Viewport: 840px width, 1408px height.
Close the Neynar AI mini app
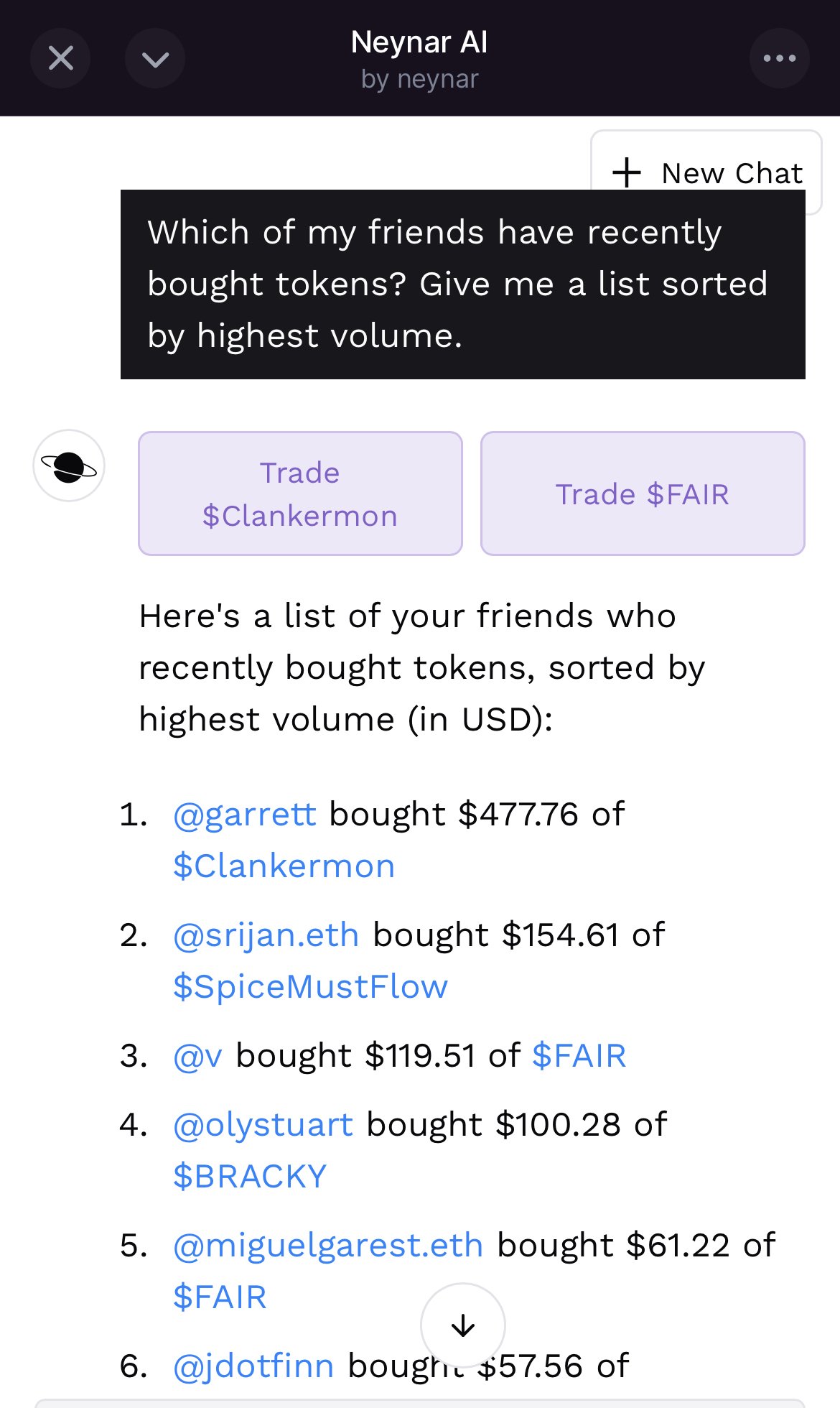(60, 58)
